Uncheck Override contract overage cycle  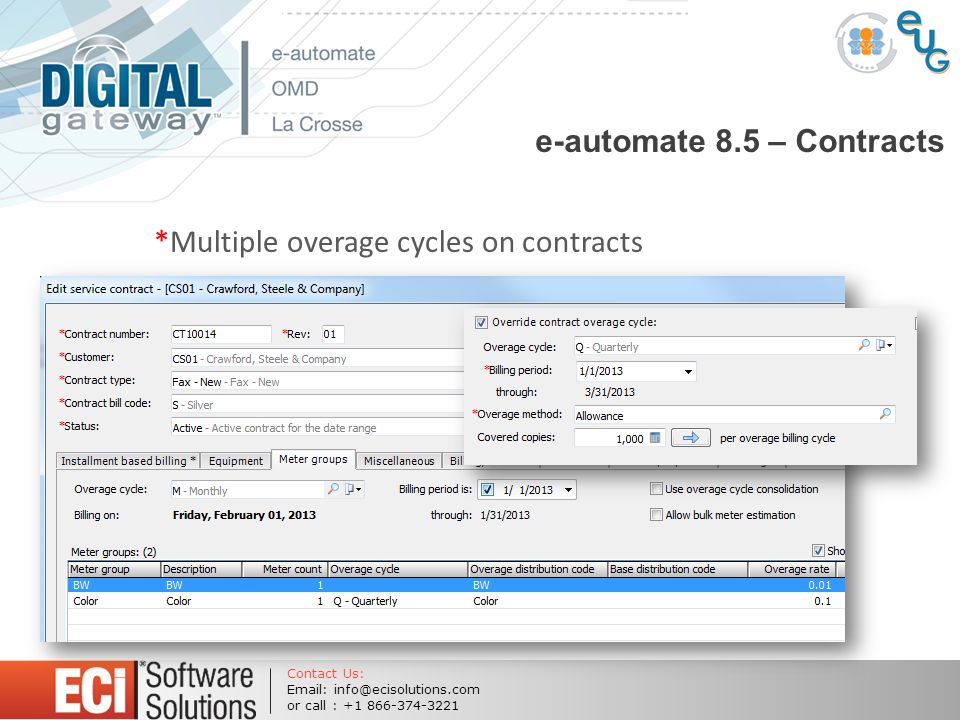[x=482, y=322]
